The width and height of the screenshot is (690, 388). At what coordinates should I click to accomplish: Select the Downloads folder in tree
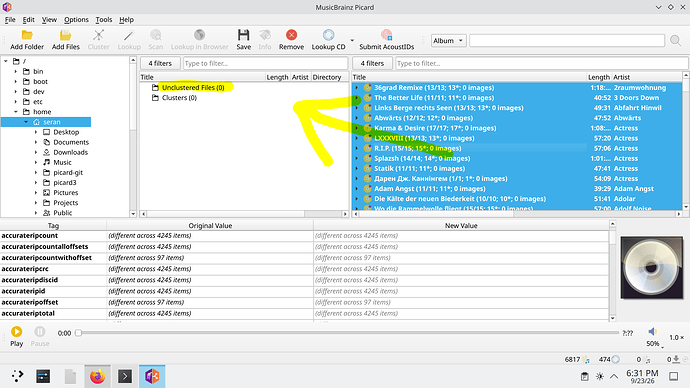click(70, 152)
